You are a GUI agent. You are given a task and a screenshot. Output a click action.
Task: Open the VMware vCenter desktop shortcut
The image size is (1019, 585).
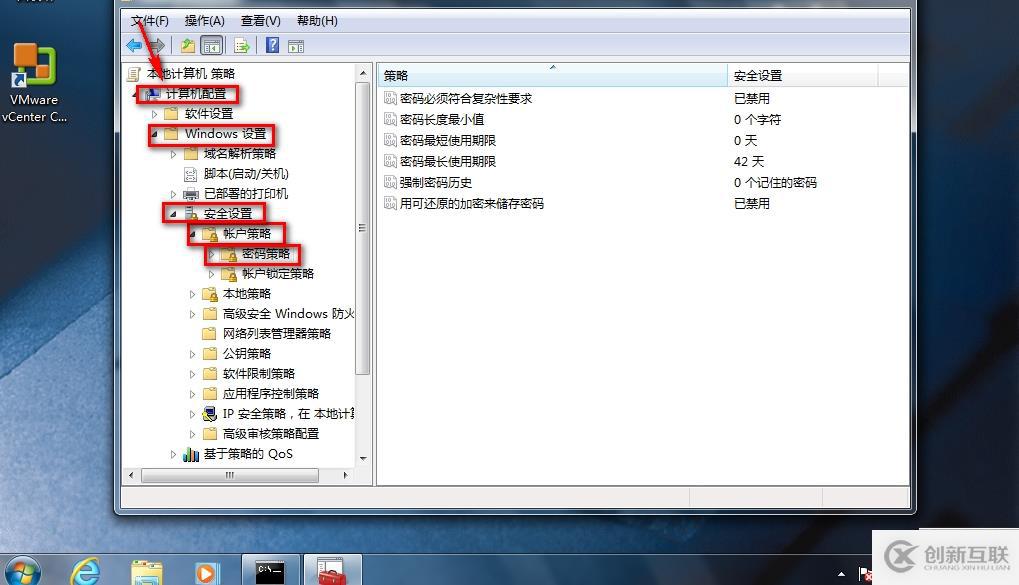pyautogui.click(x=34, y=83)
